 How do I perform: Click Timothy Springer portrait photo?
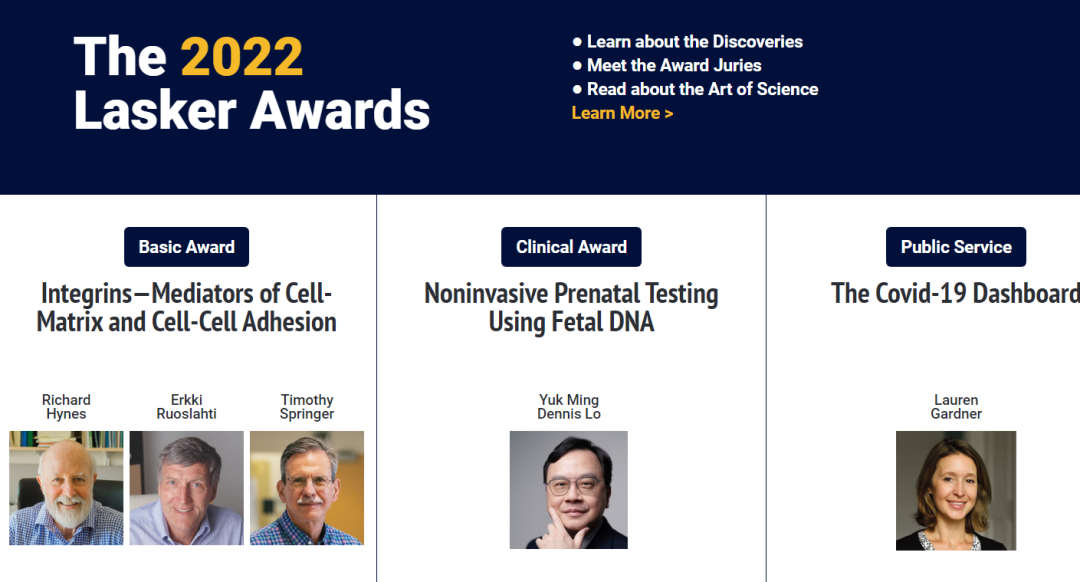point(307,488)
